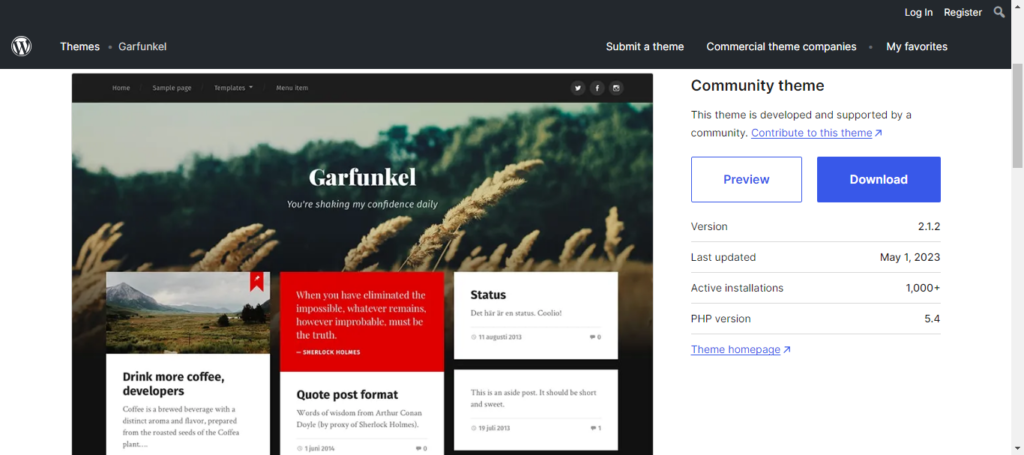Click Home in the preview menu

(121, 87)
